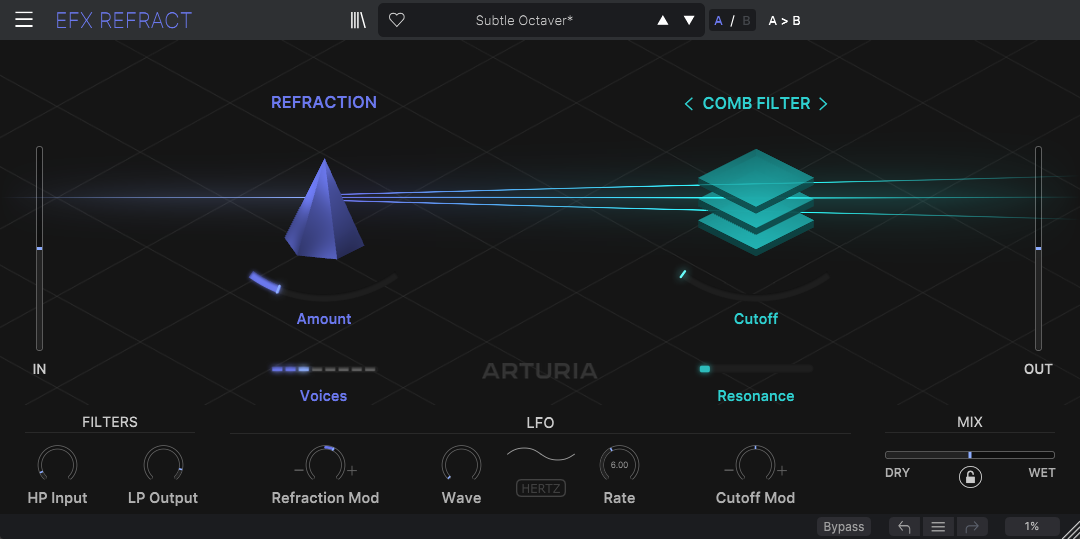This screenshot has height=539, width=1080.
Task: Click the LFO Rate knob
Action: 619,465
